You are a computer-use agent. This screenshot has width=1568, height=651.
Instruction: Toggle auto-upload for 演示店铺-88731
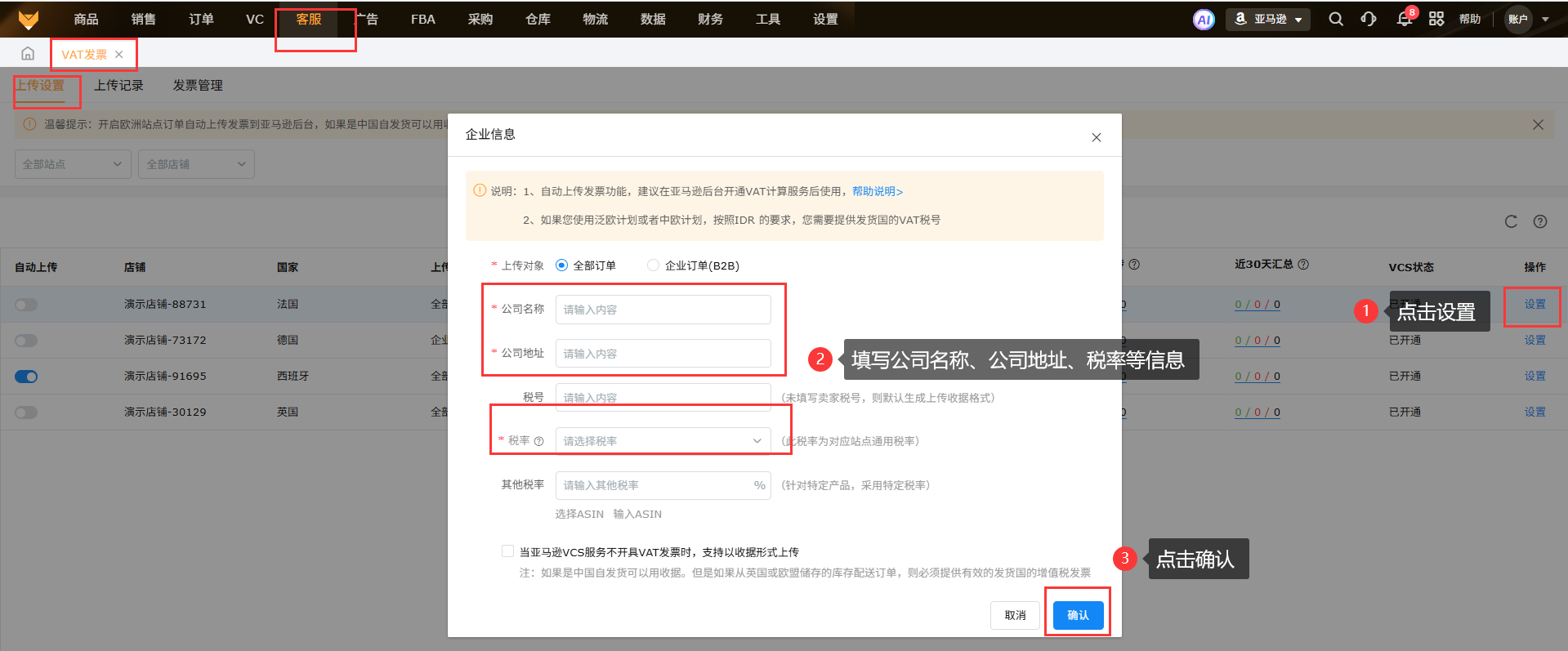pyautogui.click(x=26, y=305)
